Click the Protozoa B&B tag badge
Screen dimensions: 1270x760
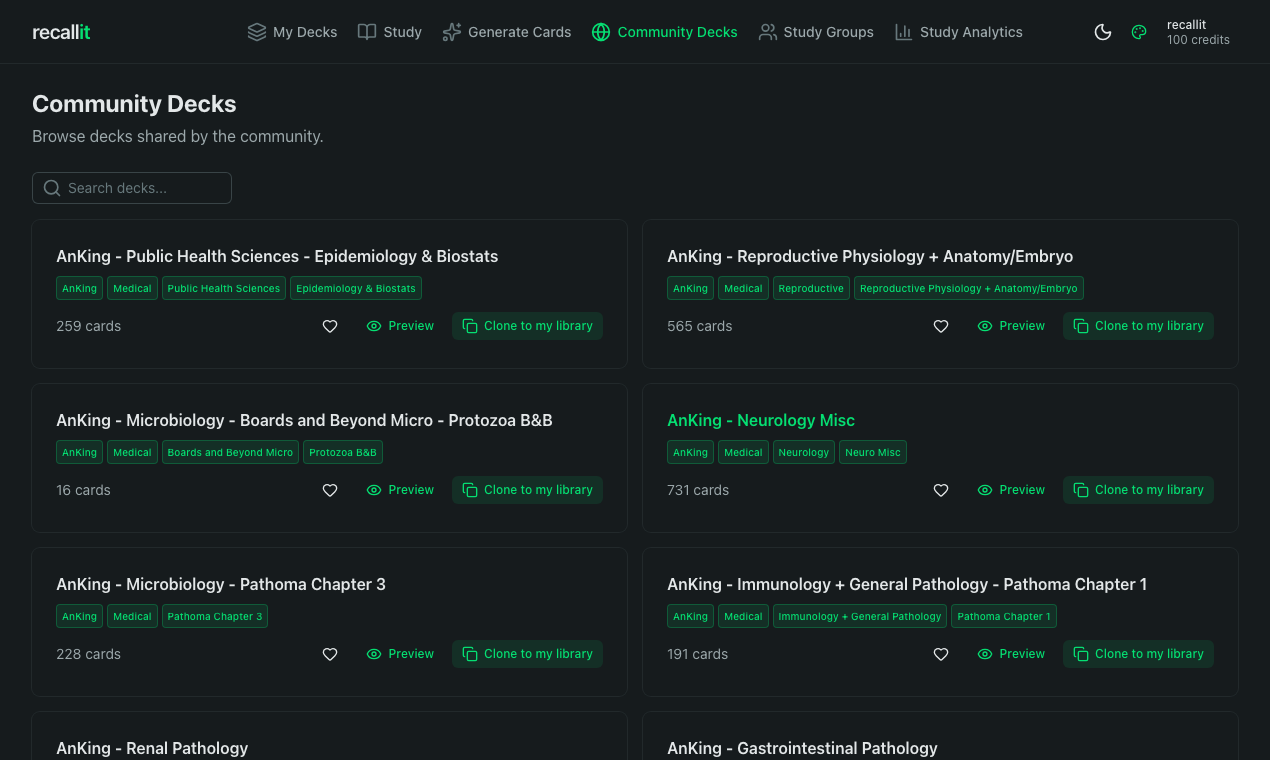[343, 452]
